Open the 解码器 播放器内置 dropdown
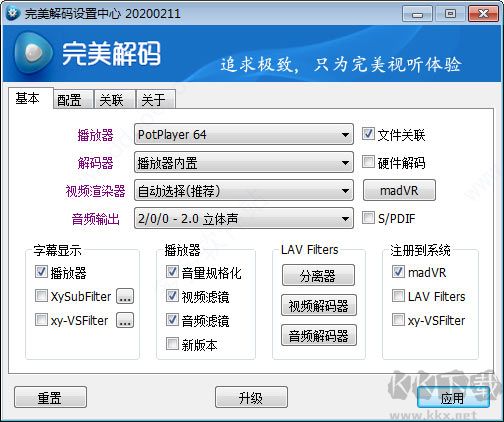 [244, 162]
